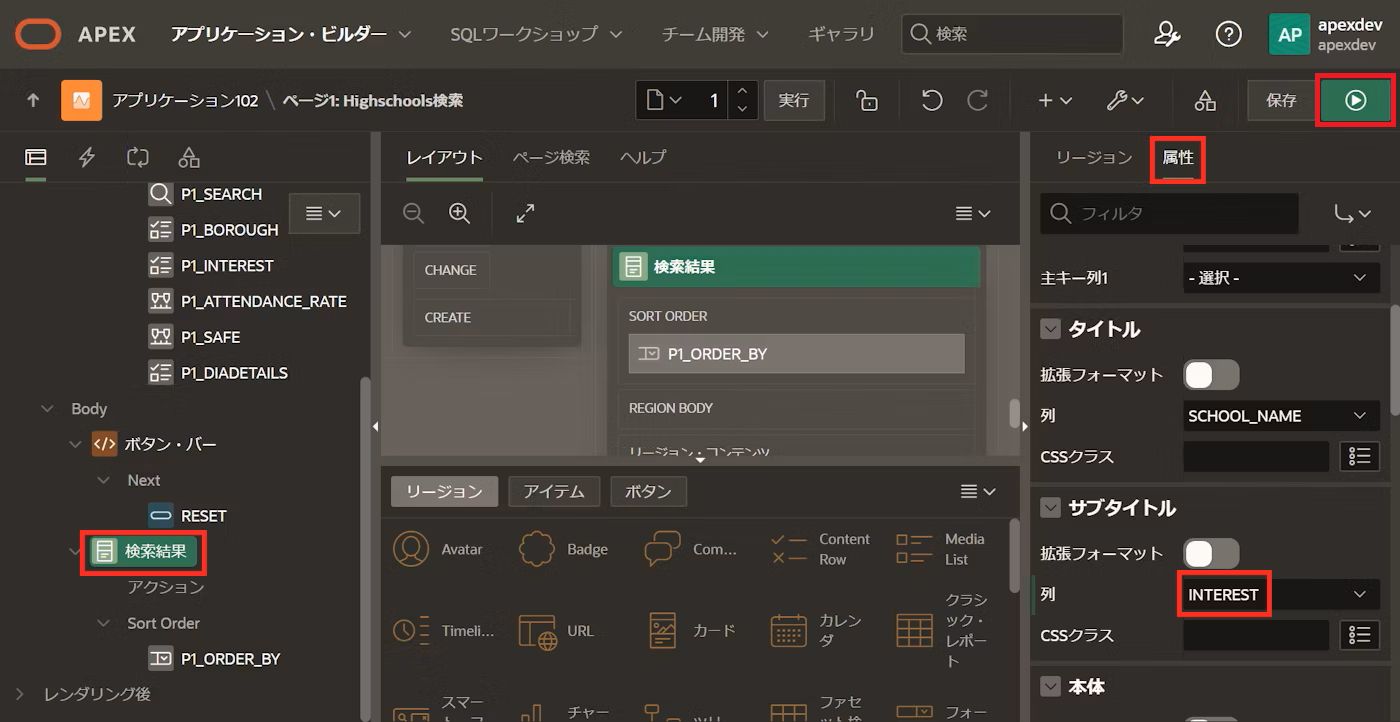The width and height of the screenshot is (1400, 722).
Task: Open タイトル CSSクラス picker list button
Action: [1359, 456]
